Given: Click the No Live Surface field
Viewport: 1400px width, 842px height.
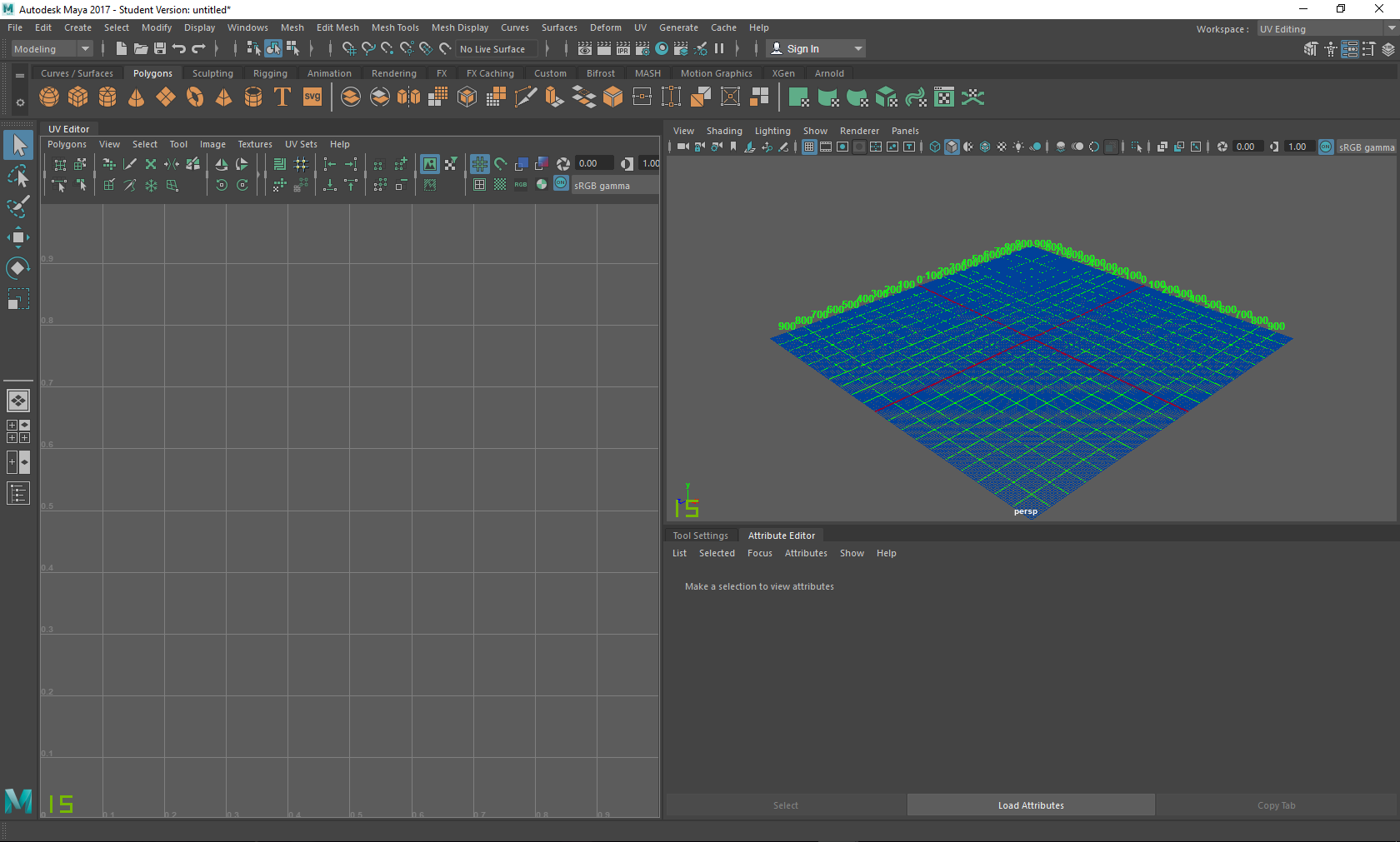Looking at the screenshot, I should [496, 48].
